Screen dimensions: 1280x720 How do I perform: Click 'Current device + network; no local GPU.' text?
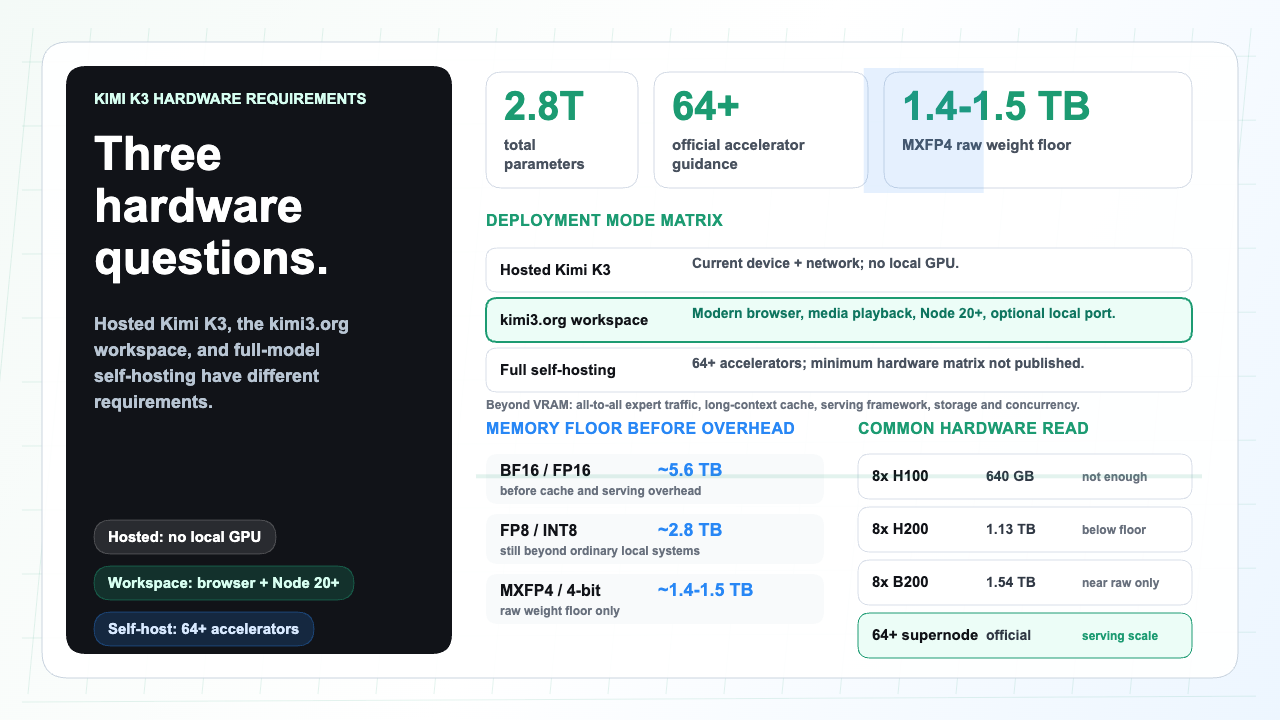click(x=826, y=263)
